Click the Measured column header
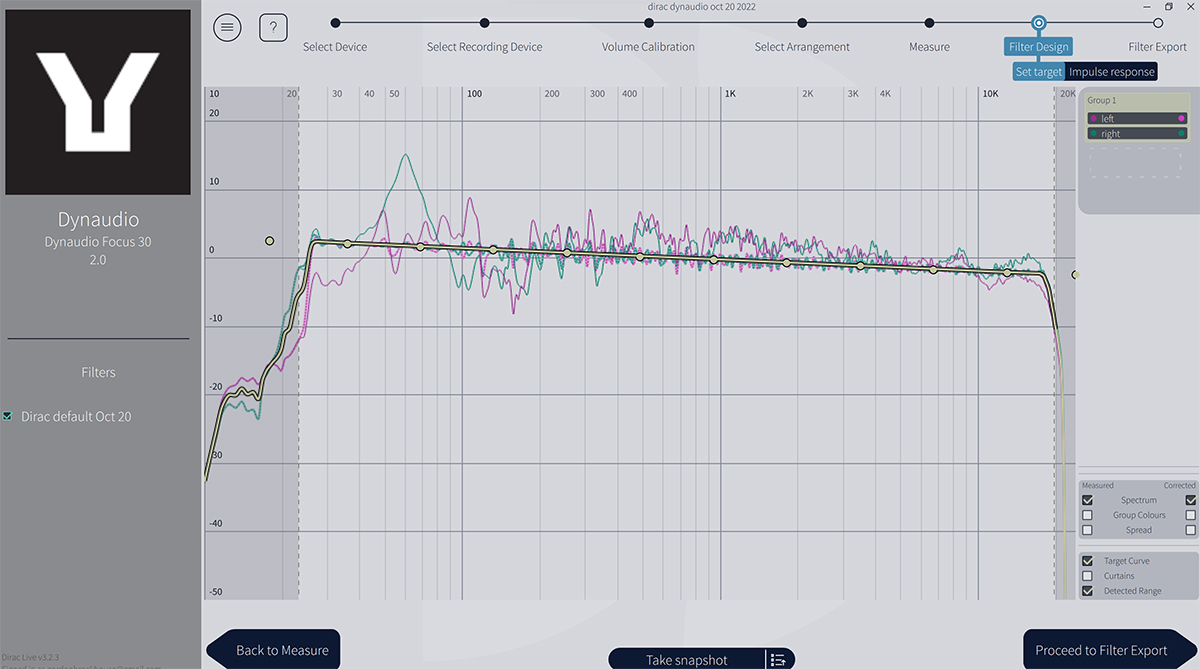1200x669 pixels. [1098, 486]
